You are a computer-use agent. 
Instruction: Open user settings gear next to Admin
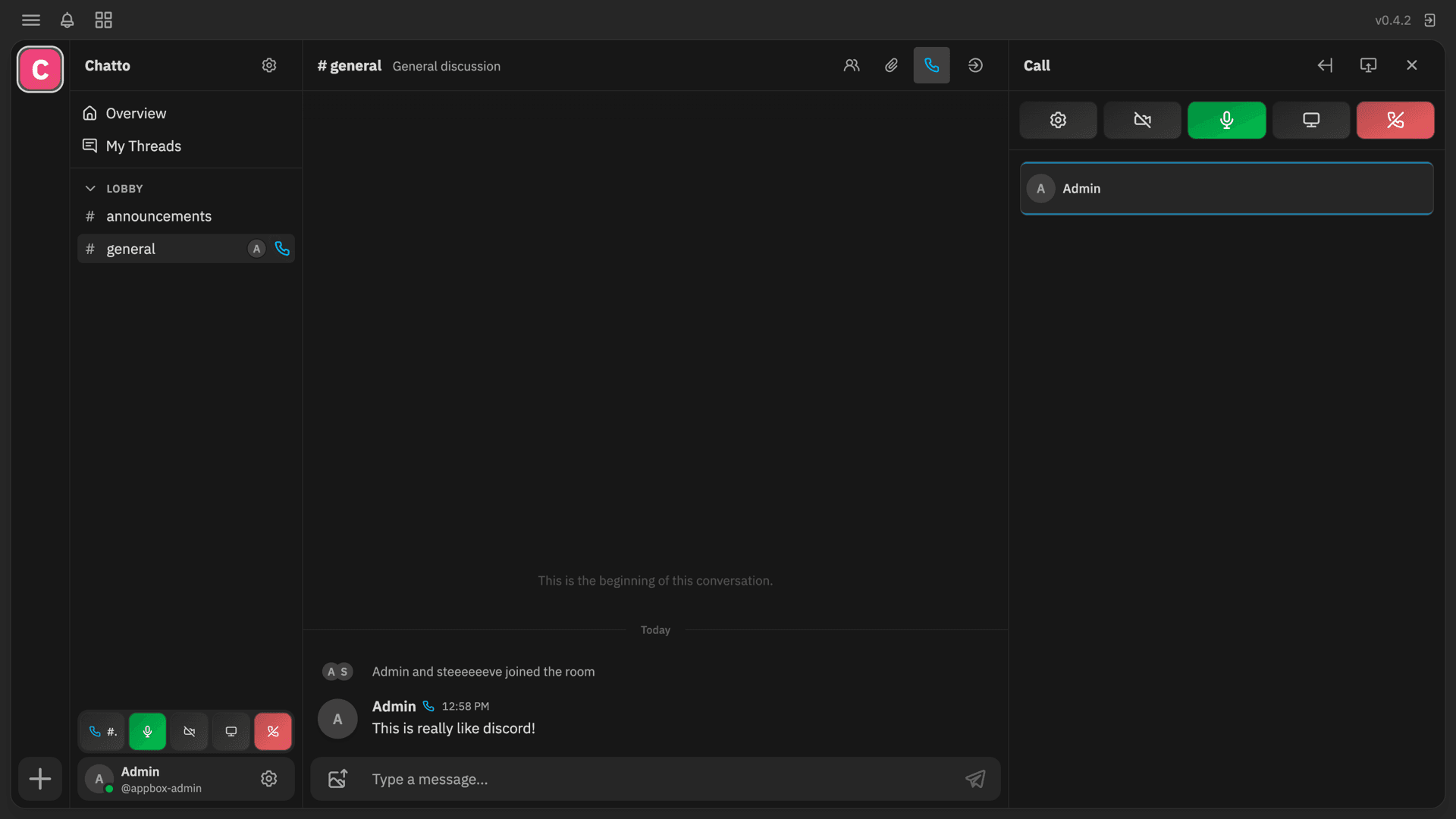pyautogui.click(x=269, y=779)
